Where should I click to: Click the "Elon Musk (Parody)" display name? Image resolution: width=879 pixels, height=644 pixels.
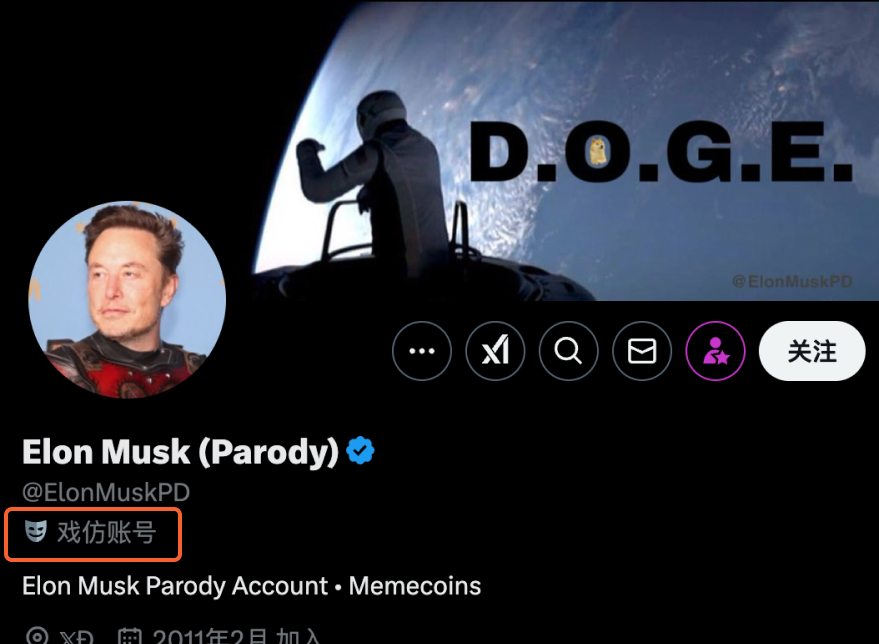point(181,452)
